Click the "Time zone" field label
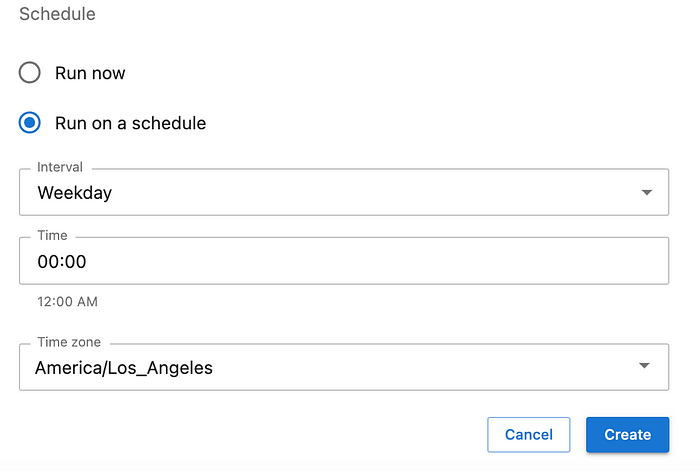The image size is (700, 472). 69,342
